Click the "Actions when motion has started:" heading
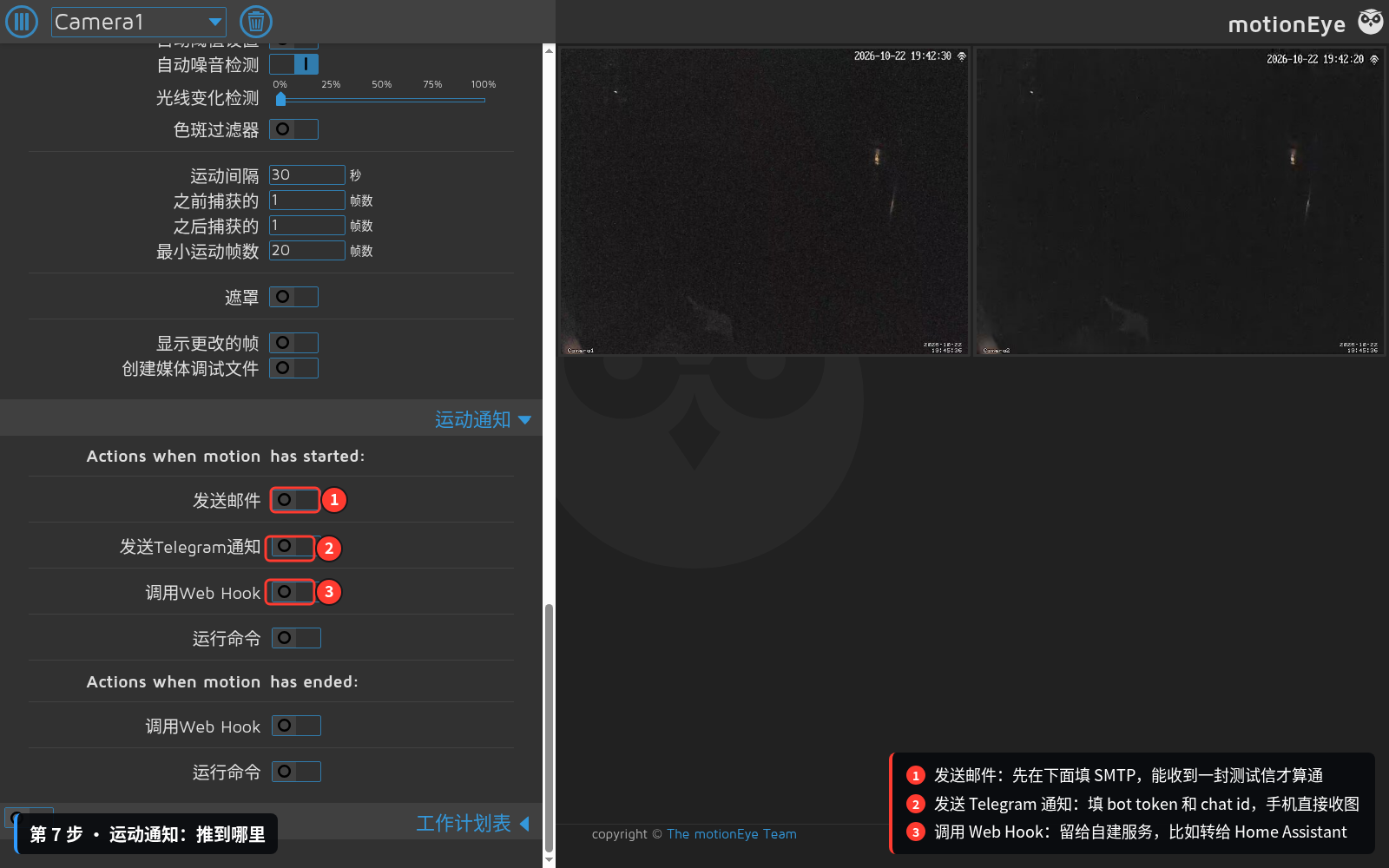The width and height of the screenshot is (1389, 868). click(x=226, y=456)
